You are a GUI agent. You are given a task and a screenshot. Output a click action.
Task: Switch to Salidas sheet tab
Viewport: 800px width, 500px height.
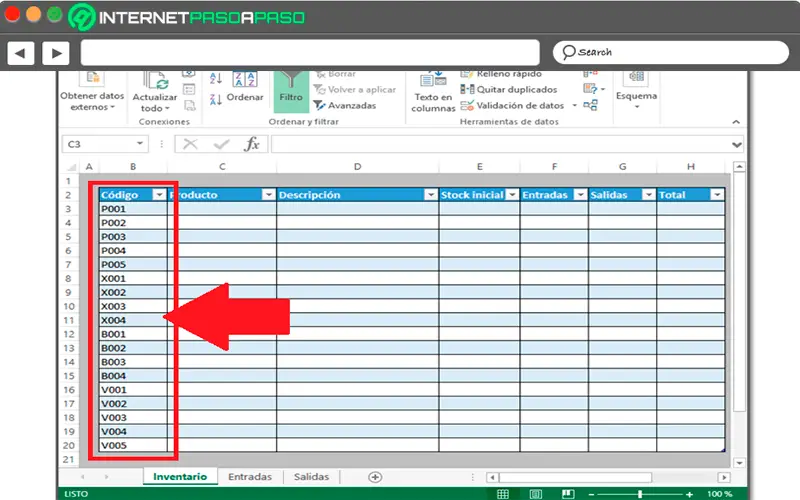[312, 477]
